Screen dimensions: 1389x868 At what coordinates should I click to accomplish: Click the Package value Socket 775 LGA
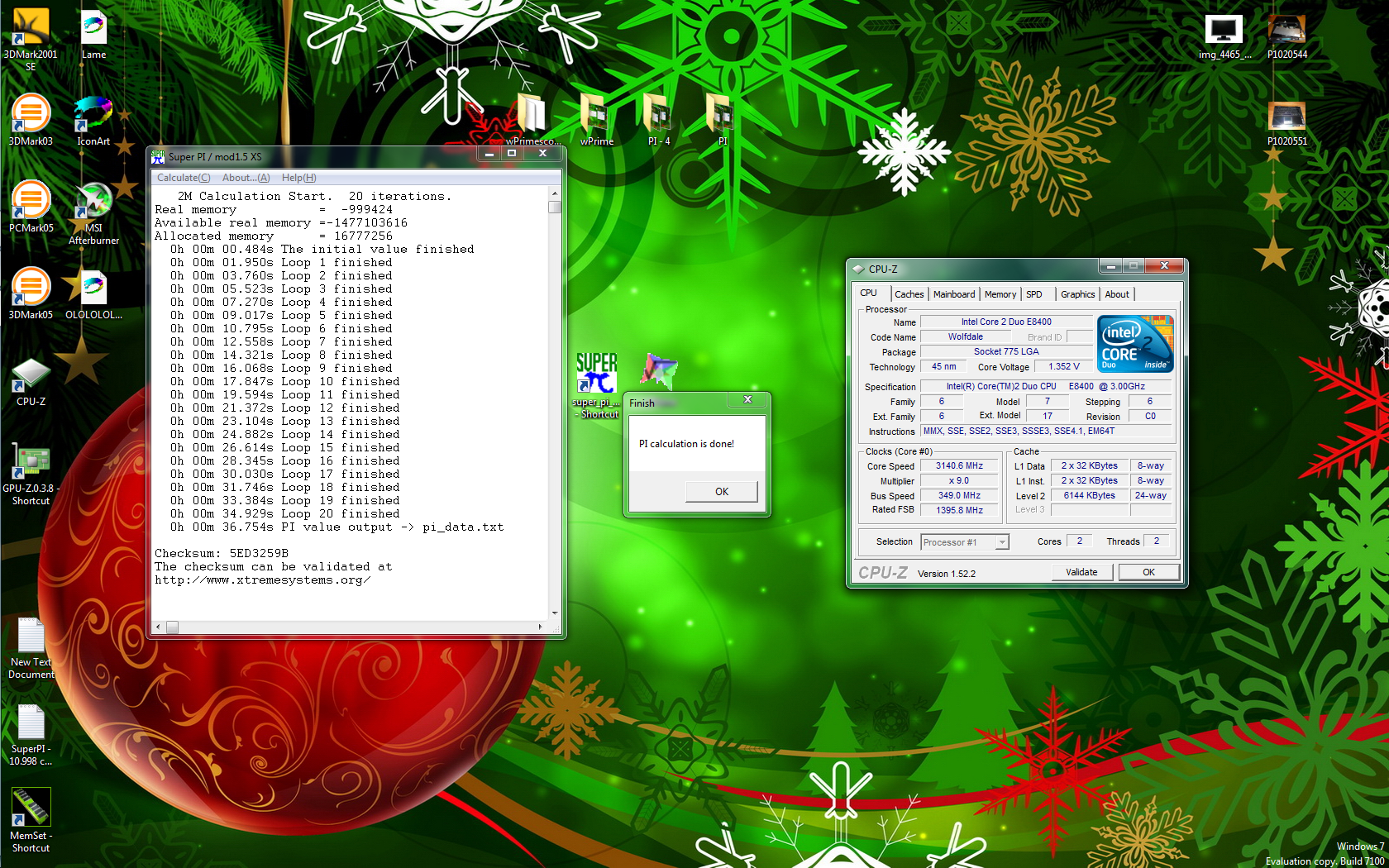pos(1006,352)
